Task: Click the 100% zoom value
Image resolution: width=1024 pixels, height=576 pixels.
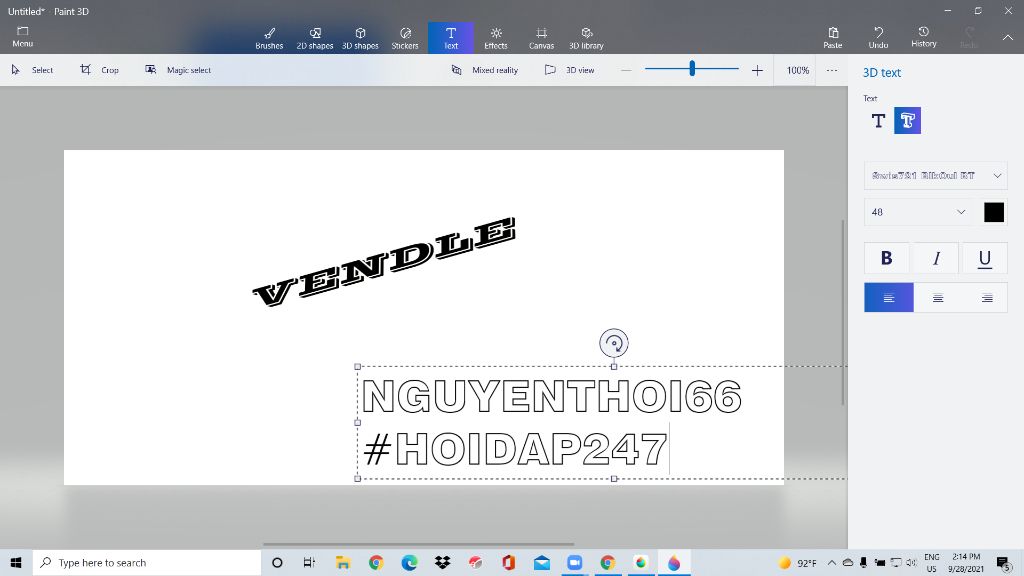Action: point(797,70)
